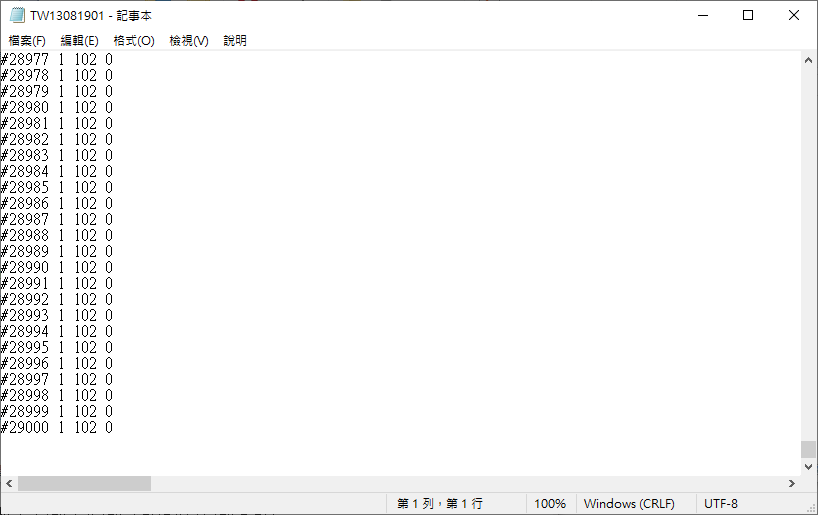
Task: Click the Windows (CRLF) status entry
Action: click(629, 504)
